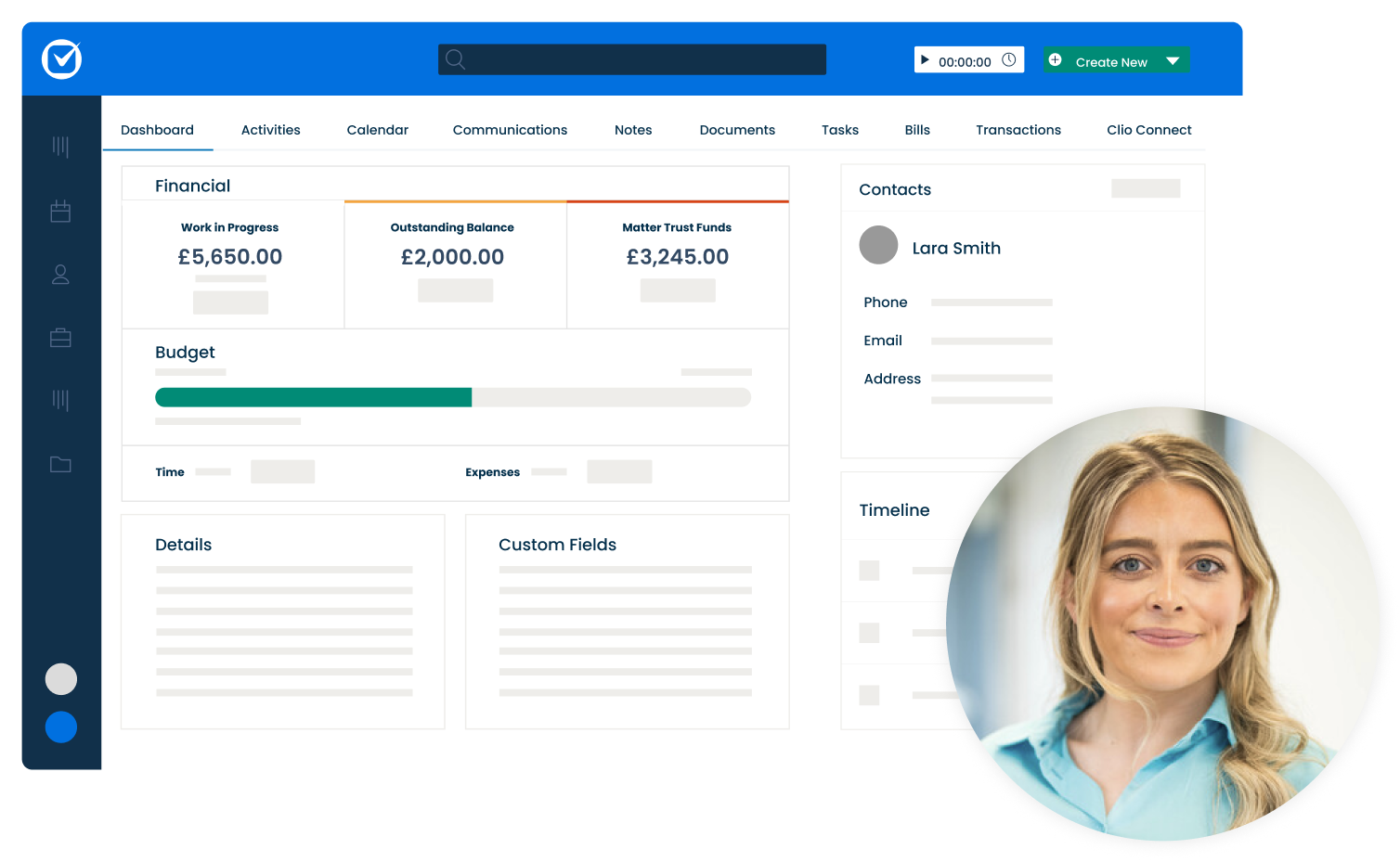1400x862 pixels.
Task: Click the plus icon on Create New
Action: pyautogui.click(x=1056, y=60)
